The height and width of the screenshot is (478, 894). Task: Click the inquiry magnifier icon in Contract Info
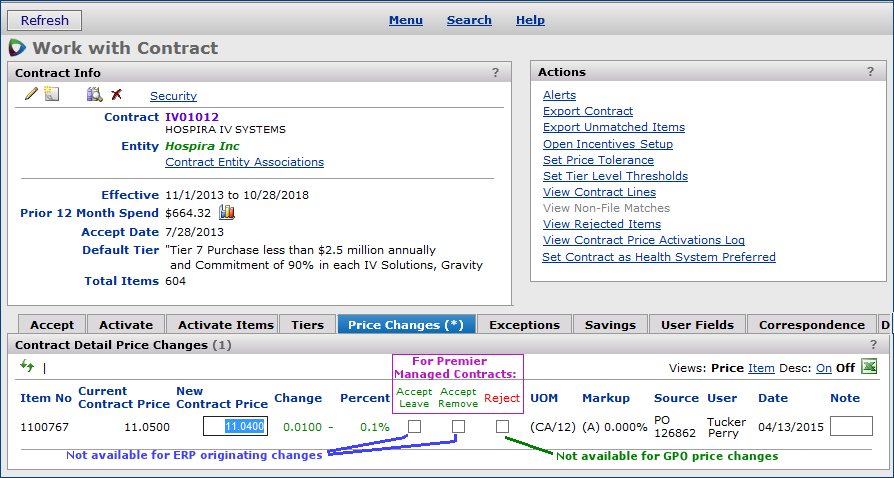pyautogui.click(x=95, y=94)
